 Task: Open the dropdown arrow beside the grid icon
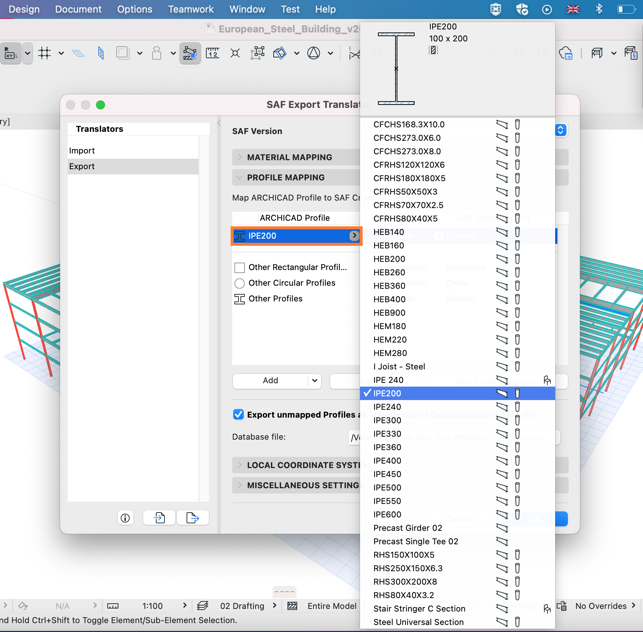click(x=61, y=53)
